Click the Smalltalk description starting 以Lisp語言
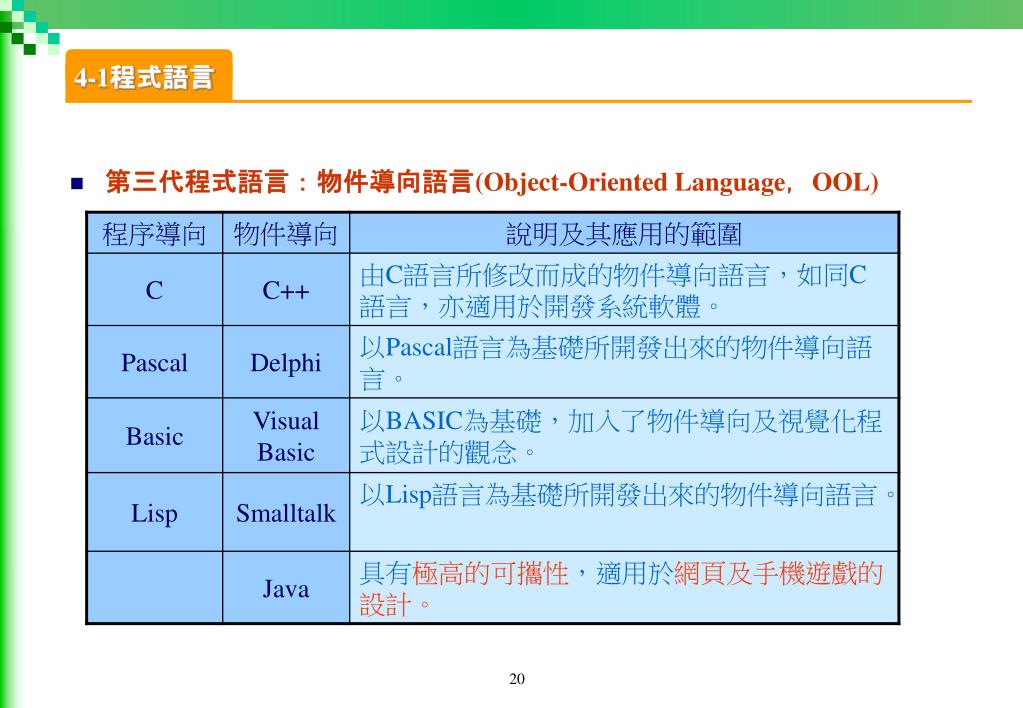 click(624, 512)
